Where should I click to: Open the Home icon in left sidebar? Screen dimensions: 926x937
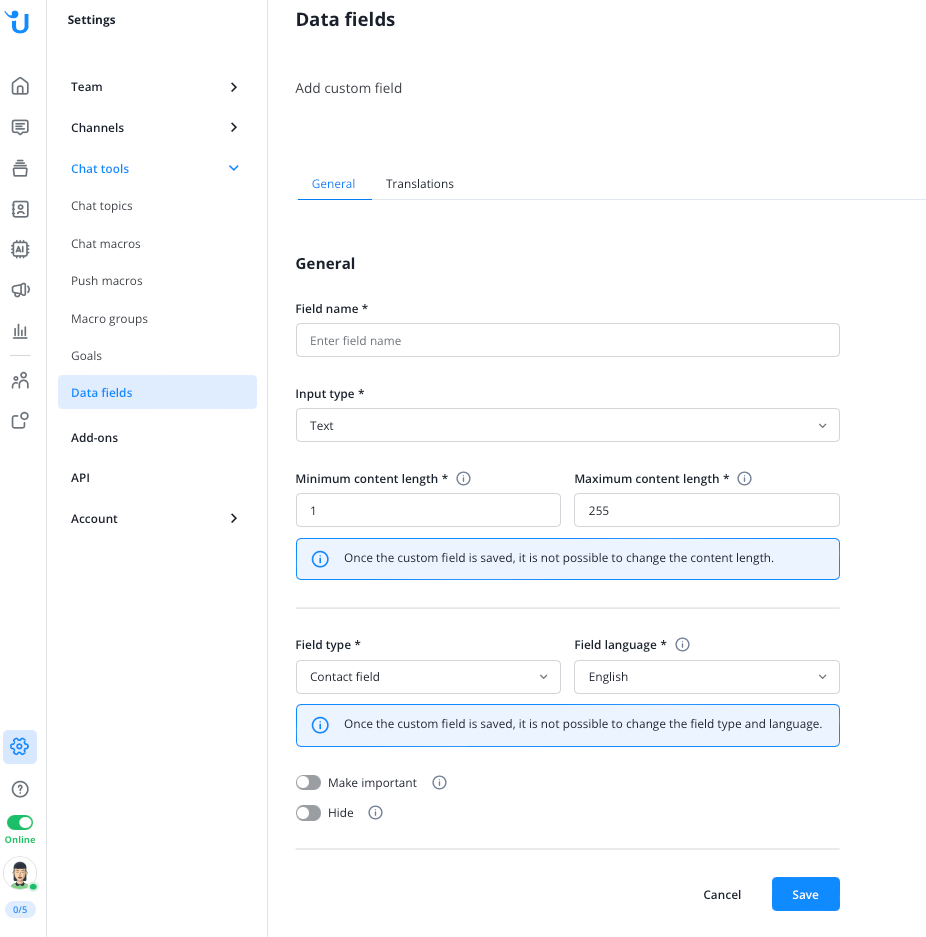pyautogui.click(x=20, y=86)
